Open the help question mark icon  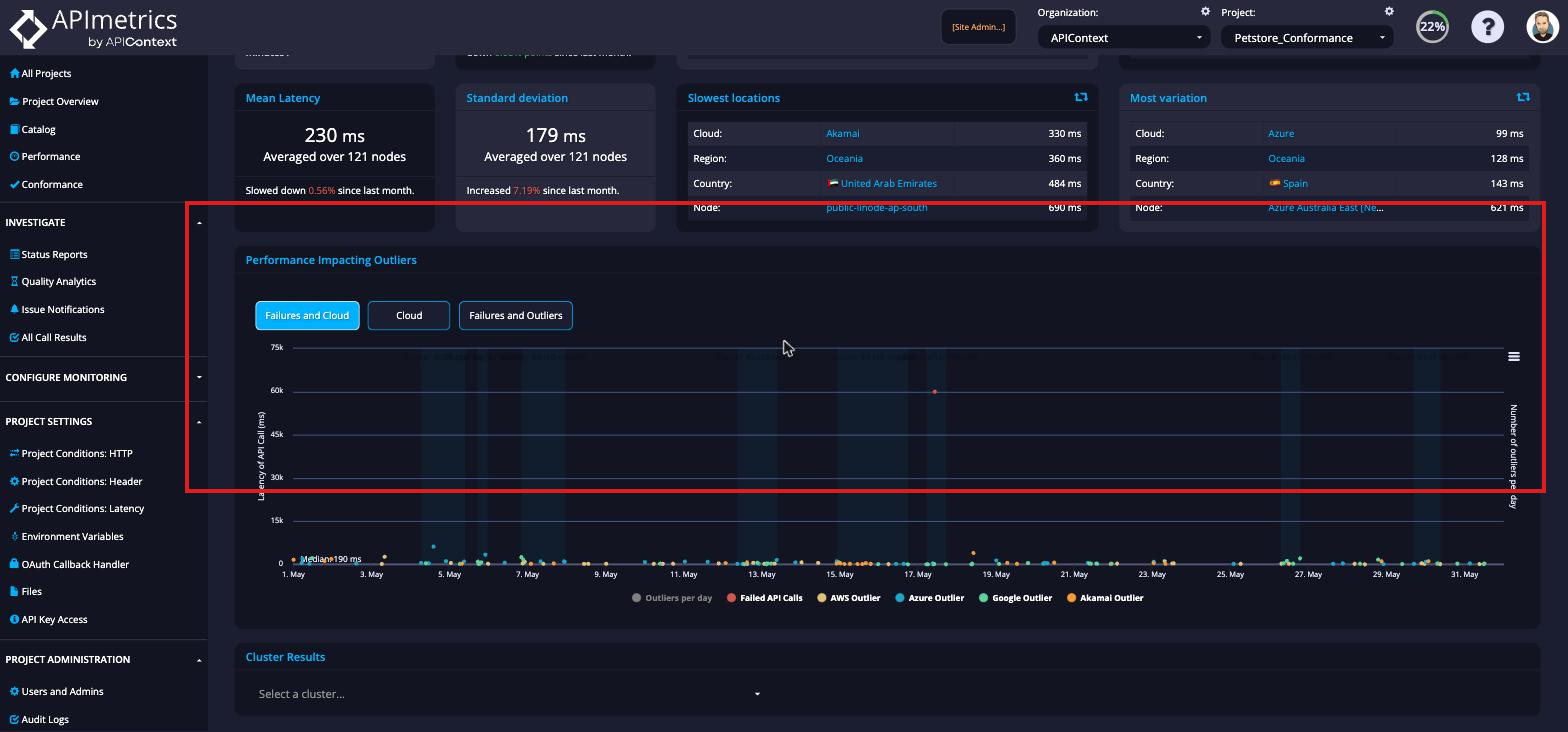pos(1487,27)
